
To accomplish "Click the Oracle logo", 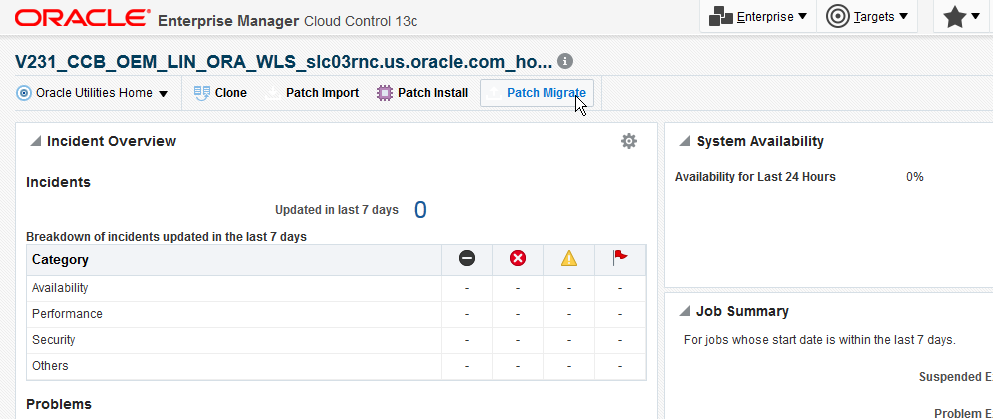I will [83, 18].
